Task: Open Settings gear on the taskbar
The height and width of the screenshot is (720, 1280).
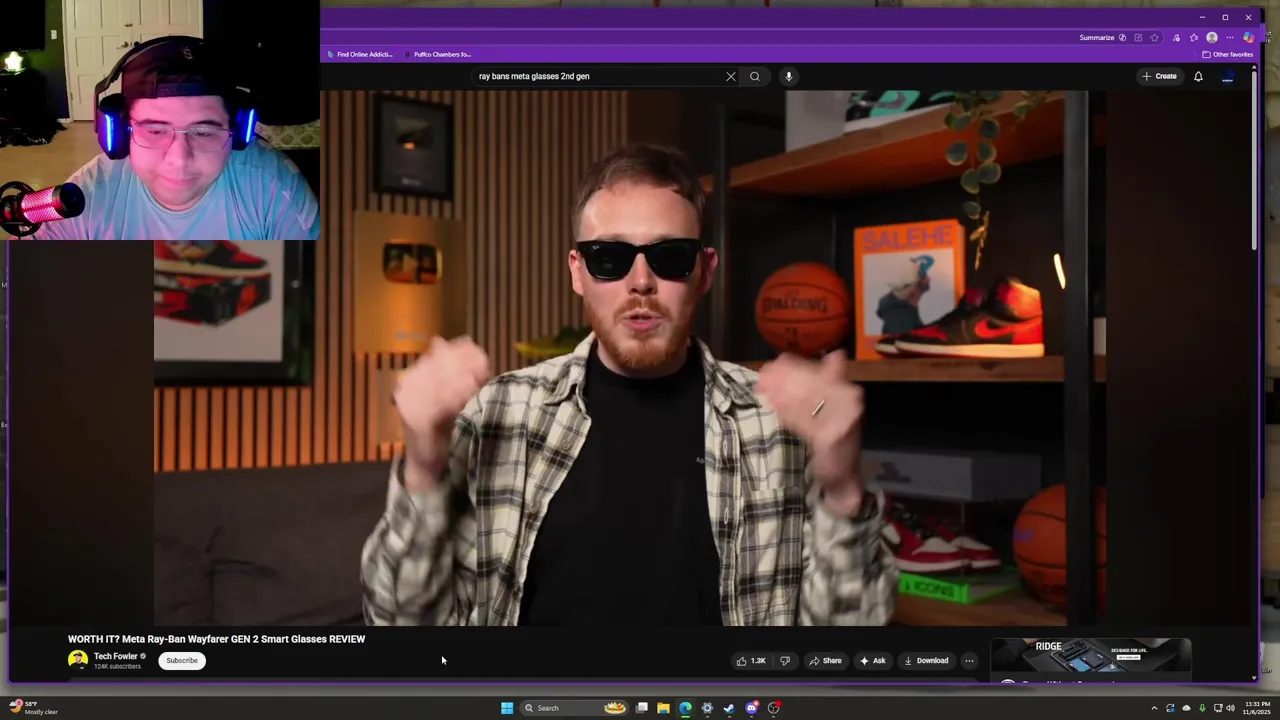Action: coord(707,708)
